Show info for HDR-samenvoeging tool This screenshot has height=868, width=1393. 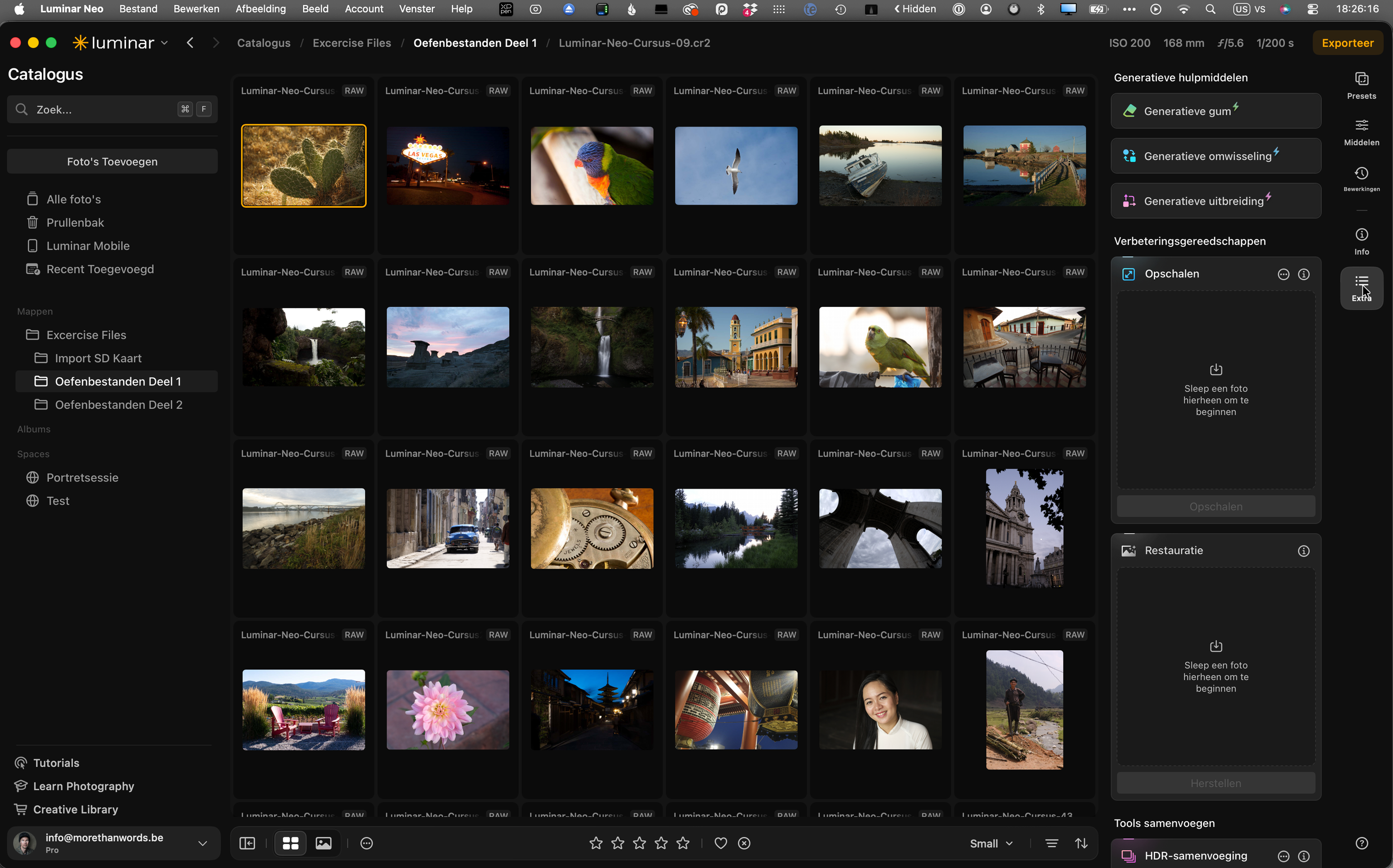click(1304, 856)
